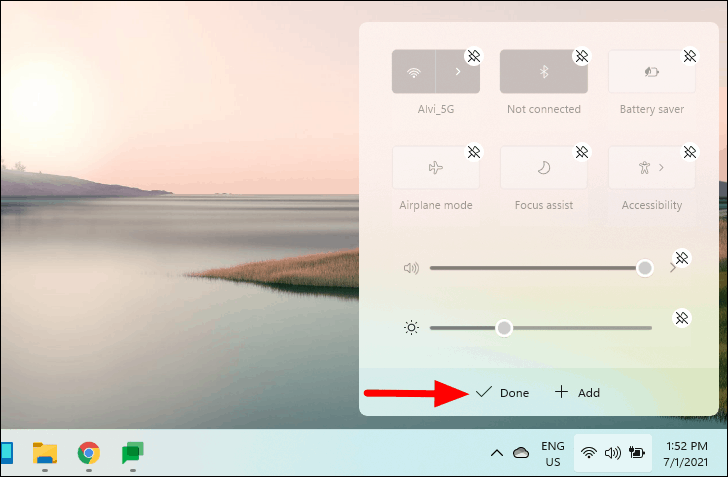Unpin the brightness slider

coord(682,318)
